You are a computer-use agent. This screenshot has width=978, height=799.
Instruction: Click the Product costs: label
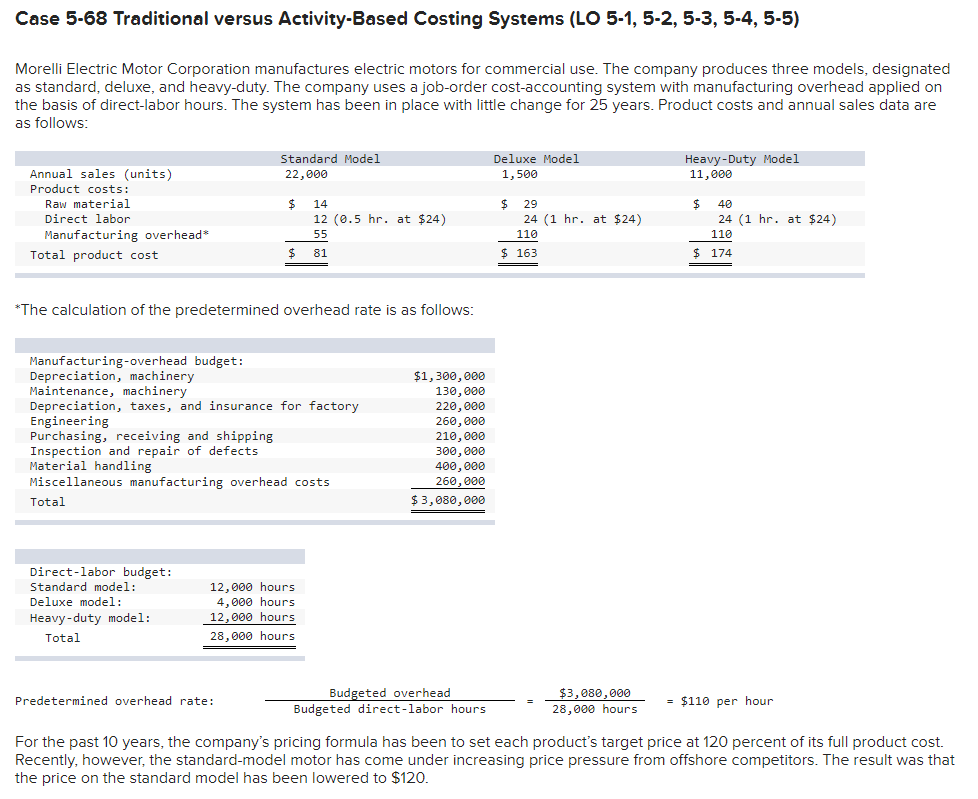[79, 189]
